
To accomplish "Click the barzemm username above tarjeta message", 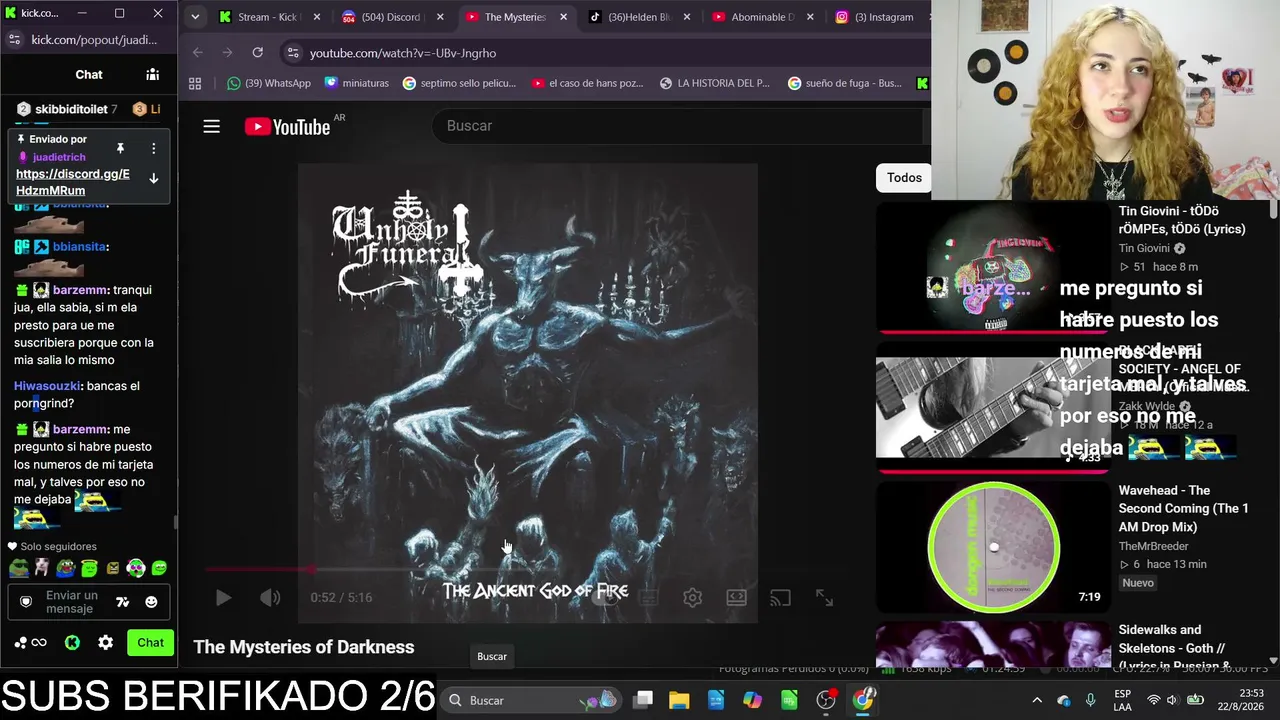I will coord(79,430).
